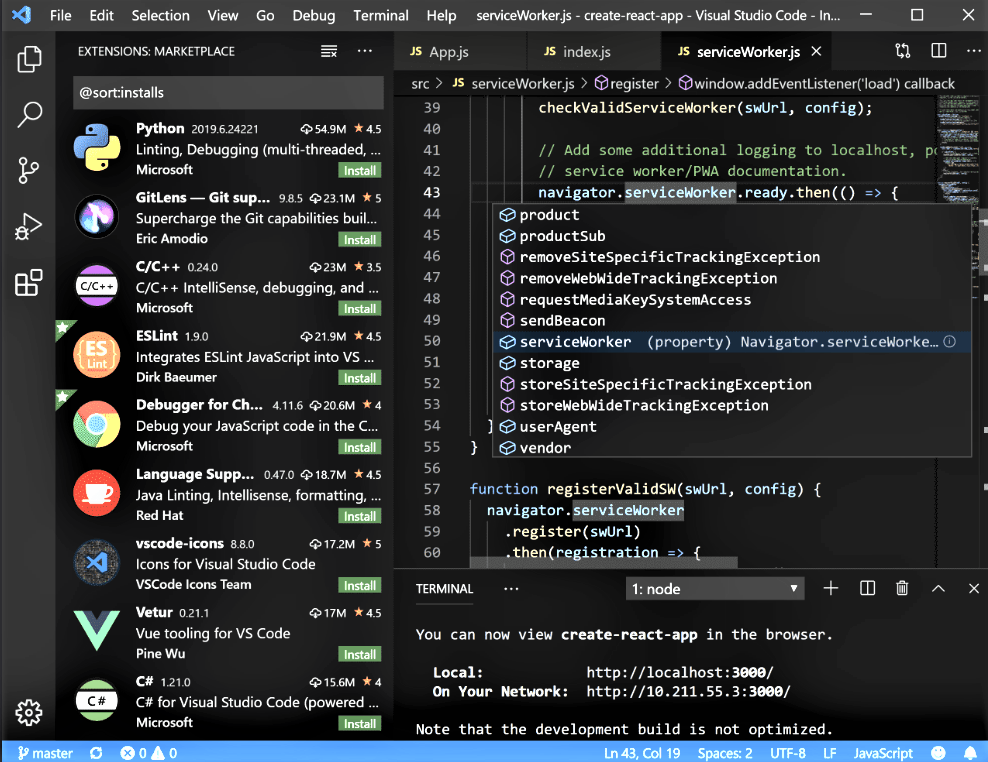Image resolution: width=988 pixels, height=762 pixels.
Task: Open the File menu
Action: (60, 15)
